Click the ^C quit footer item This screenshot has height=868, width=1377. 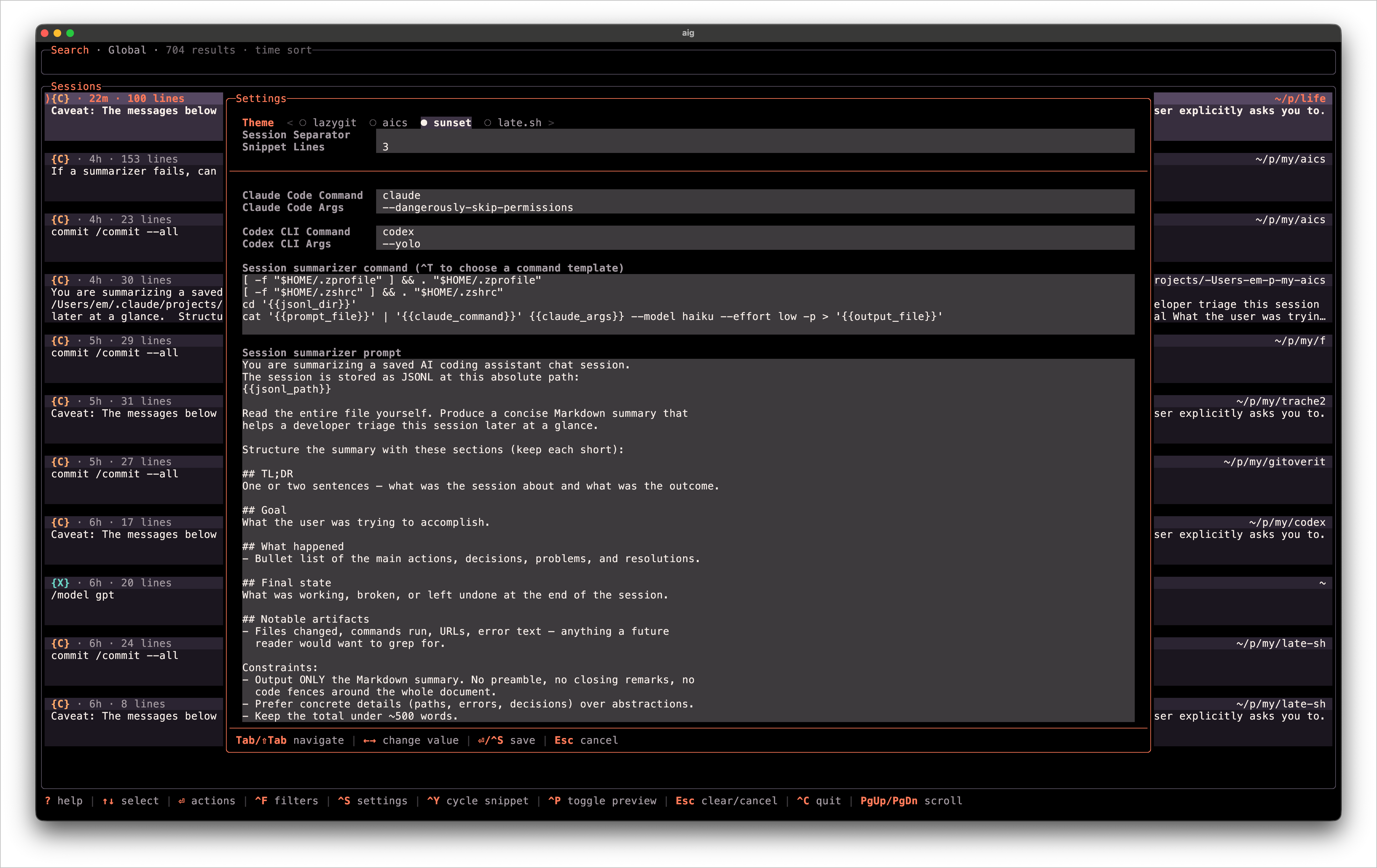click(819, 801)
